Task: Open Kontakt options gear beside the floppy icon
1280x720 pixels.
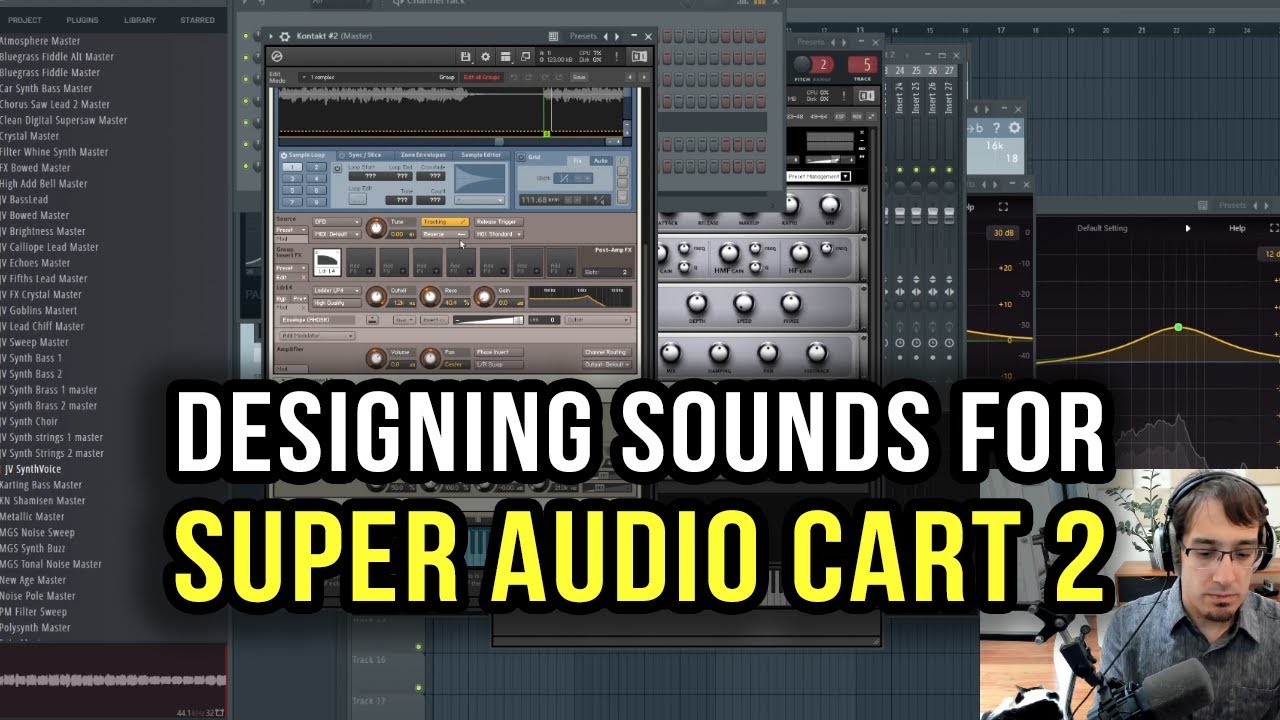Action: coord(485,57)
